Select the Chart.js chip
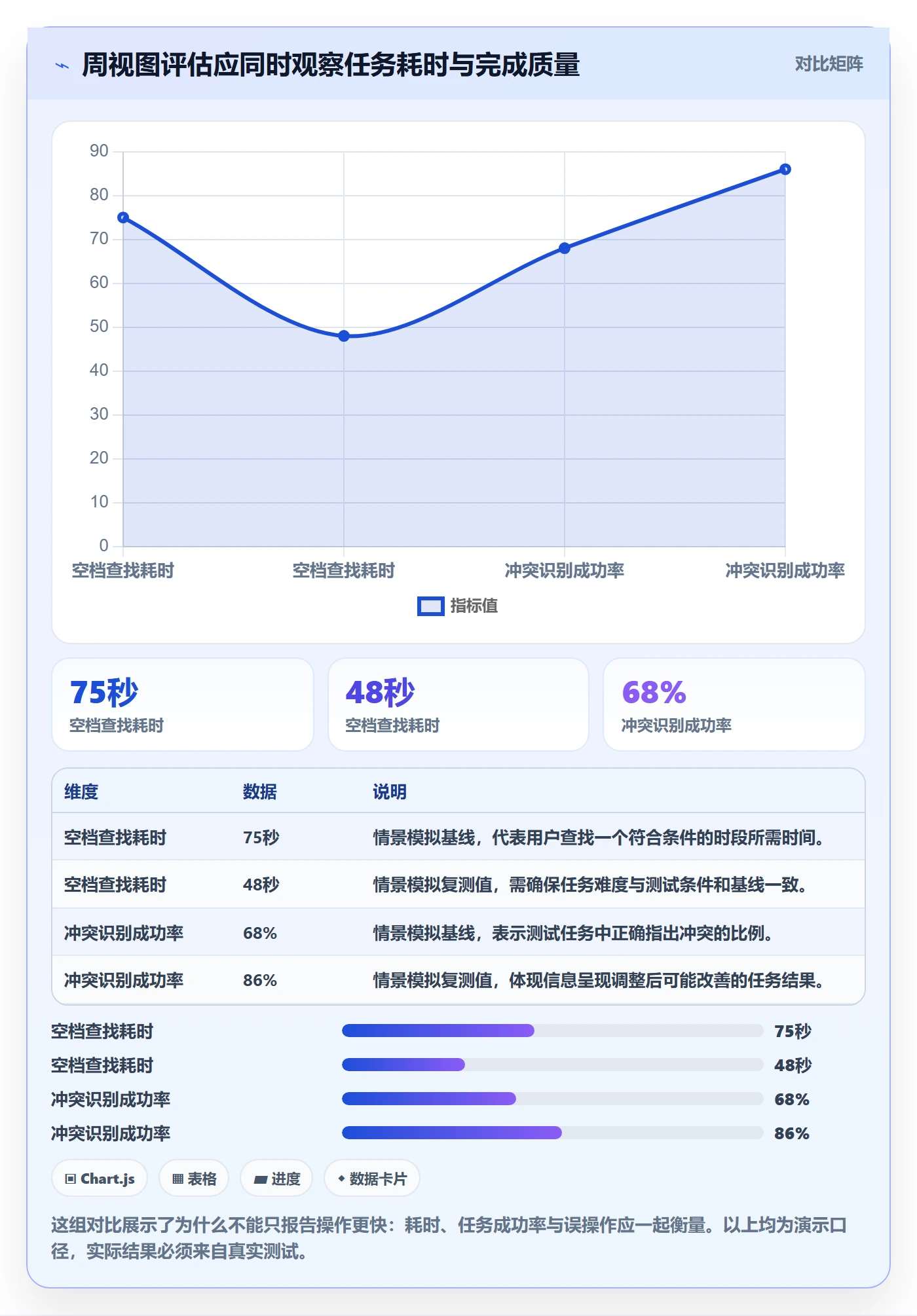The image size is (917, 1316). 100,1179
